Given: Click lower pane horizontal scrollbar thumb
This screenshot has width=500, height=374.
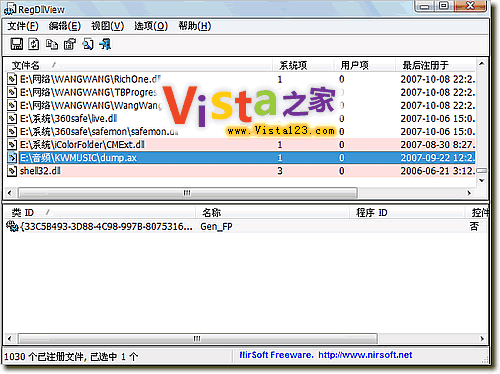Looking at the screenshot, I should pos(197,339).
